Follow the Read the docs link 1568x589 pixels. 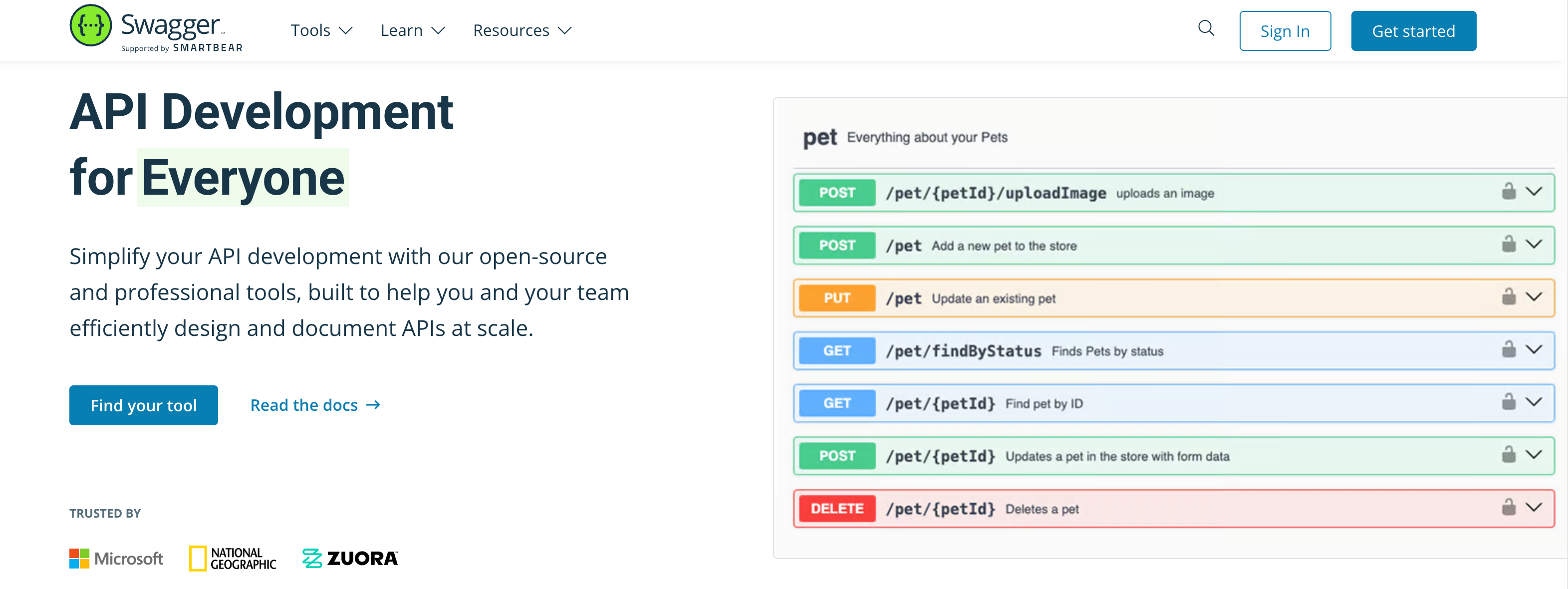click(315, 405)
